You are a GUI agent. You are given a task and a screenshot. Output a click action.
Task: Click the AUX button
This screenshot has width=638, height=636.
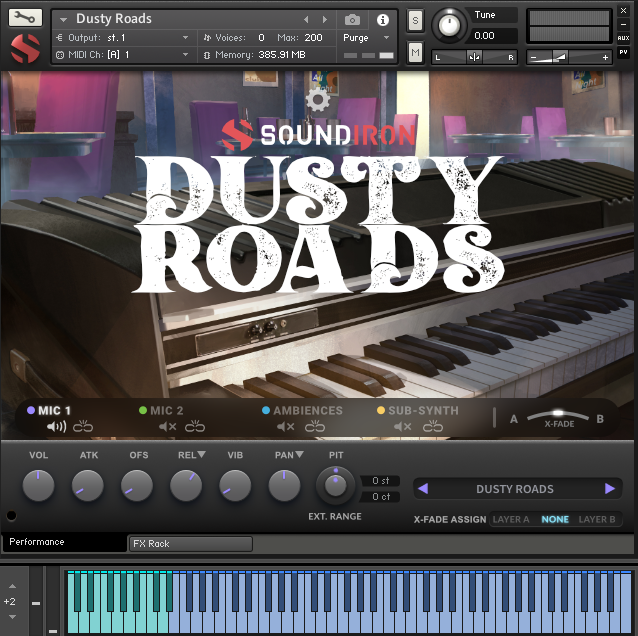(x=623, y=38)
